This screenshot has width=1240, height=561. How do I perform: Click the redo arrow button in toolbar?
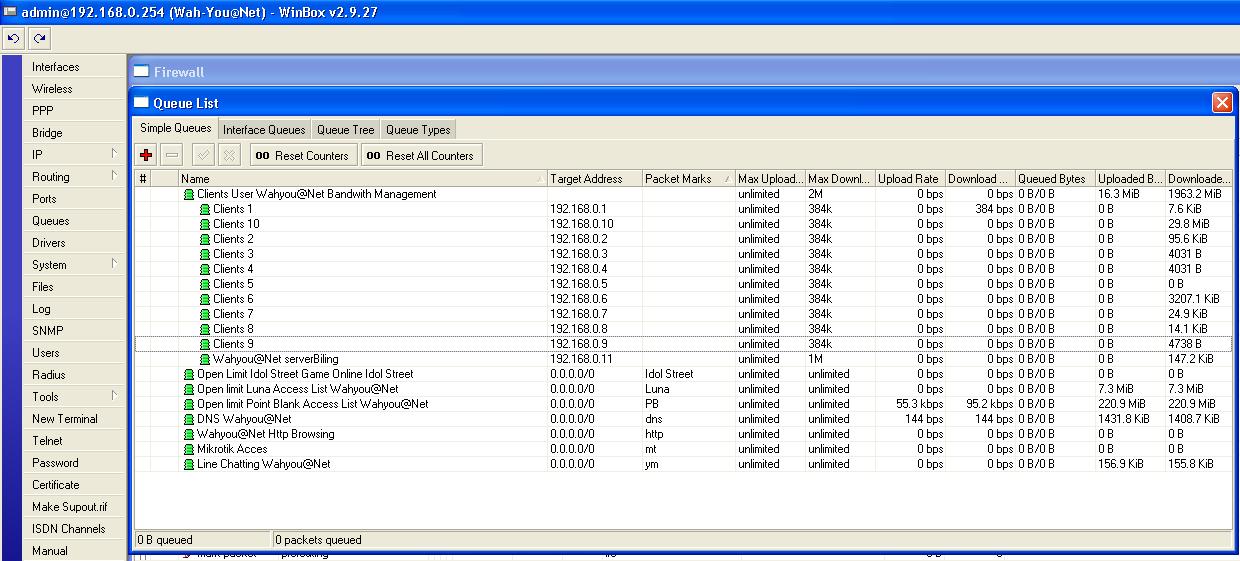(39, 39)
